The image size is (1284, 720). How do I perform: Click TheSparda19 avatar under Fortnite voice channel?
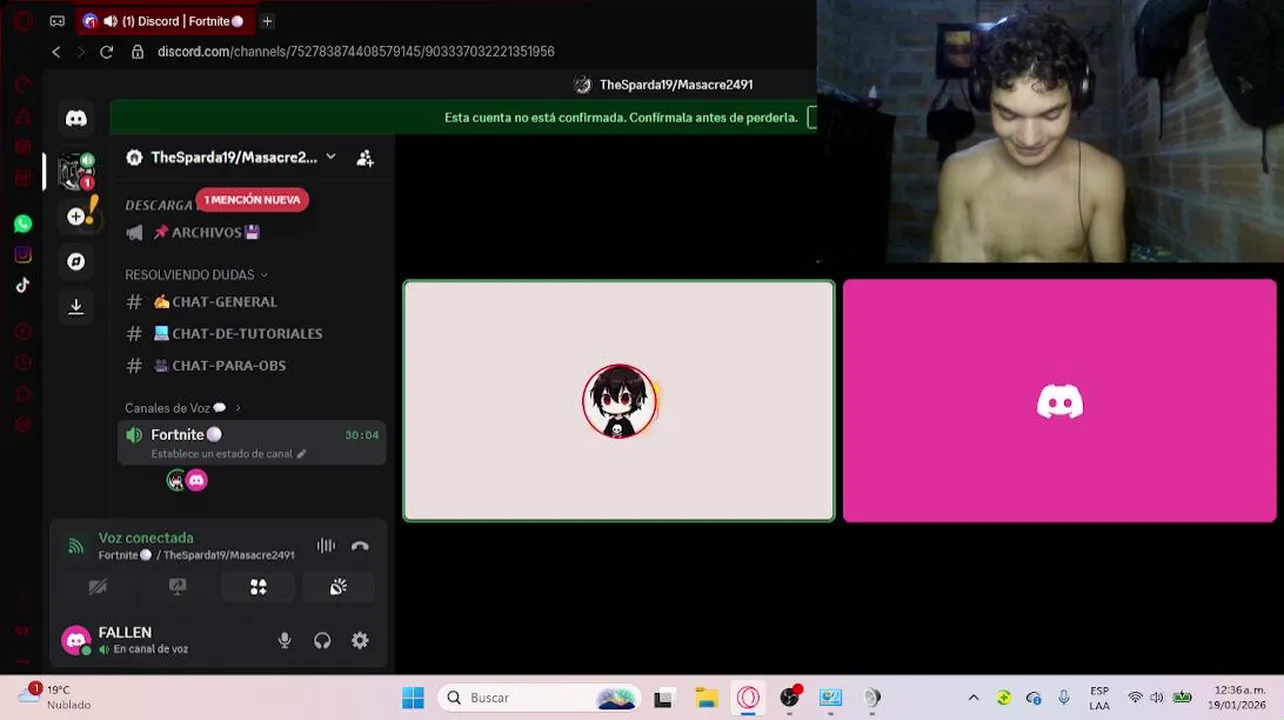(x=176, y=481)
